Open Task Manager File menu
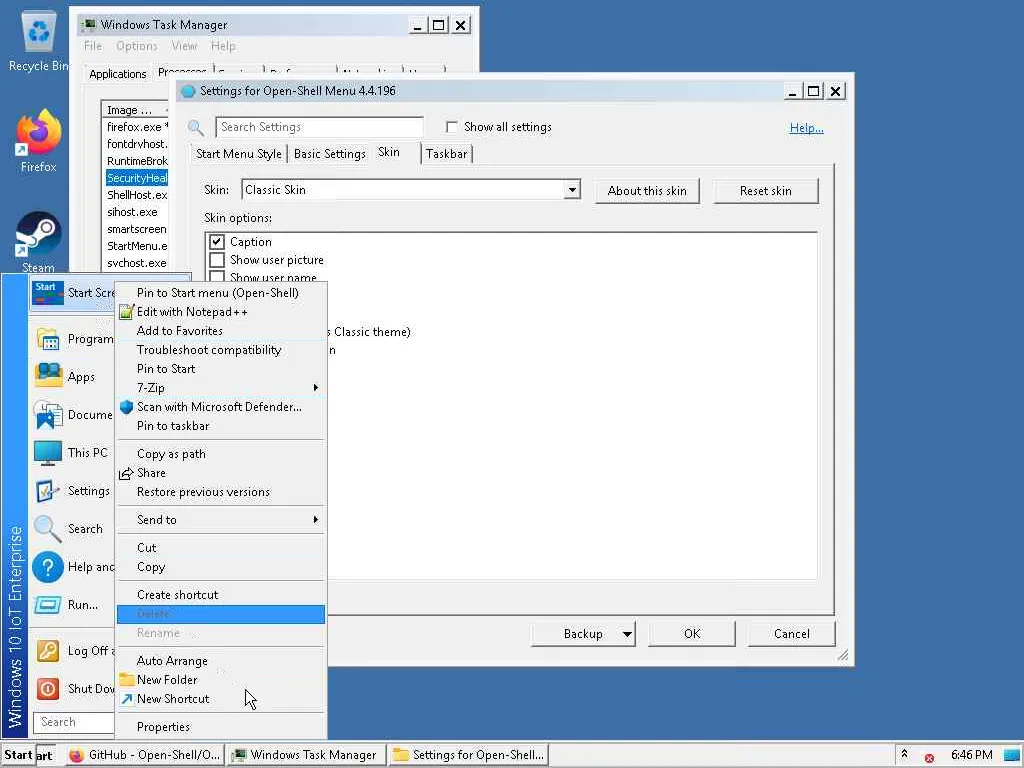1024x768 pixels. pos(93,46)
